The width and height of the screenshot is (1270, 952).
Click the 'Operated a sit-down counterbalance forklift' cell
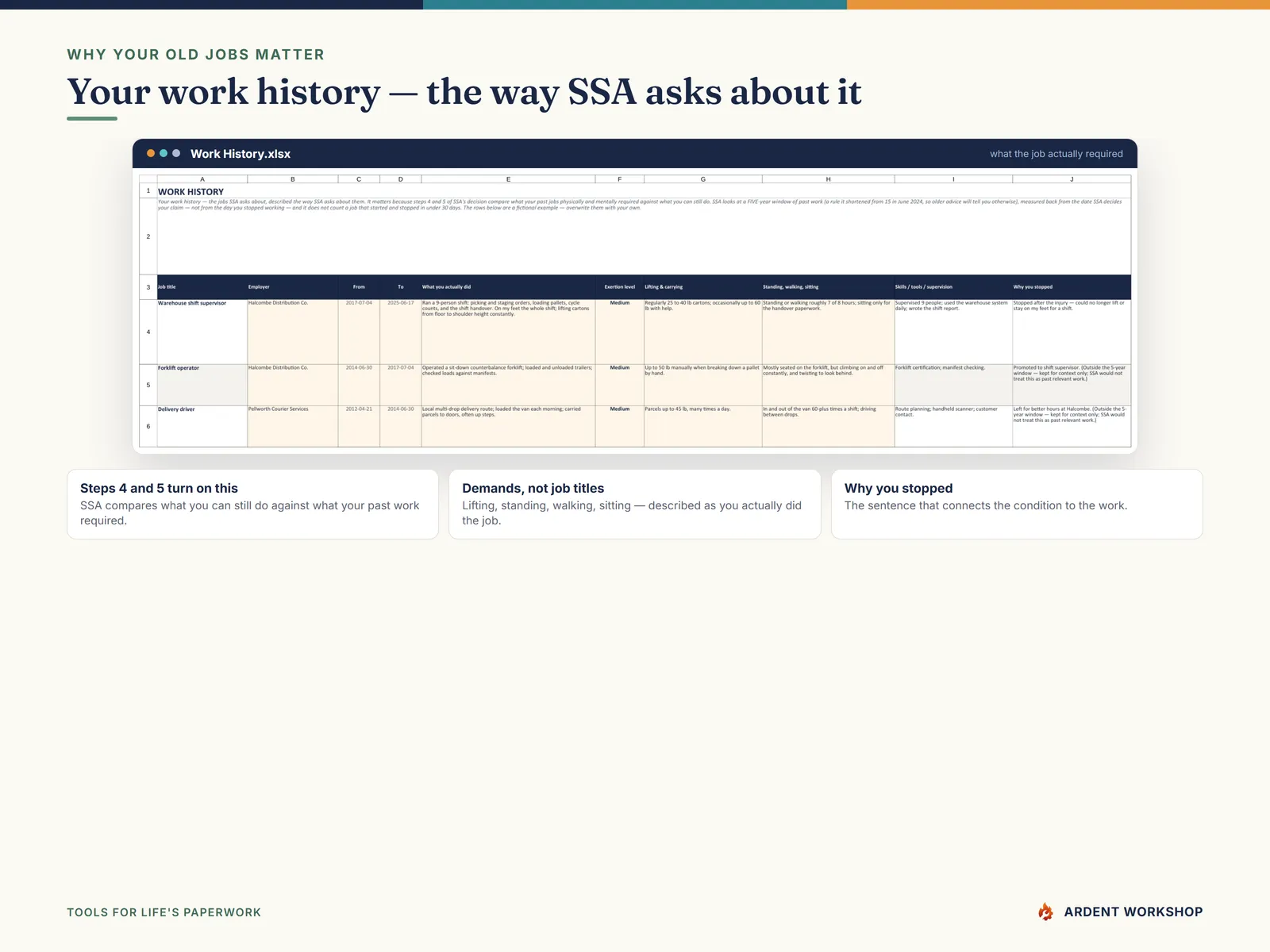tap(508, 385)
